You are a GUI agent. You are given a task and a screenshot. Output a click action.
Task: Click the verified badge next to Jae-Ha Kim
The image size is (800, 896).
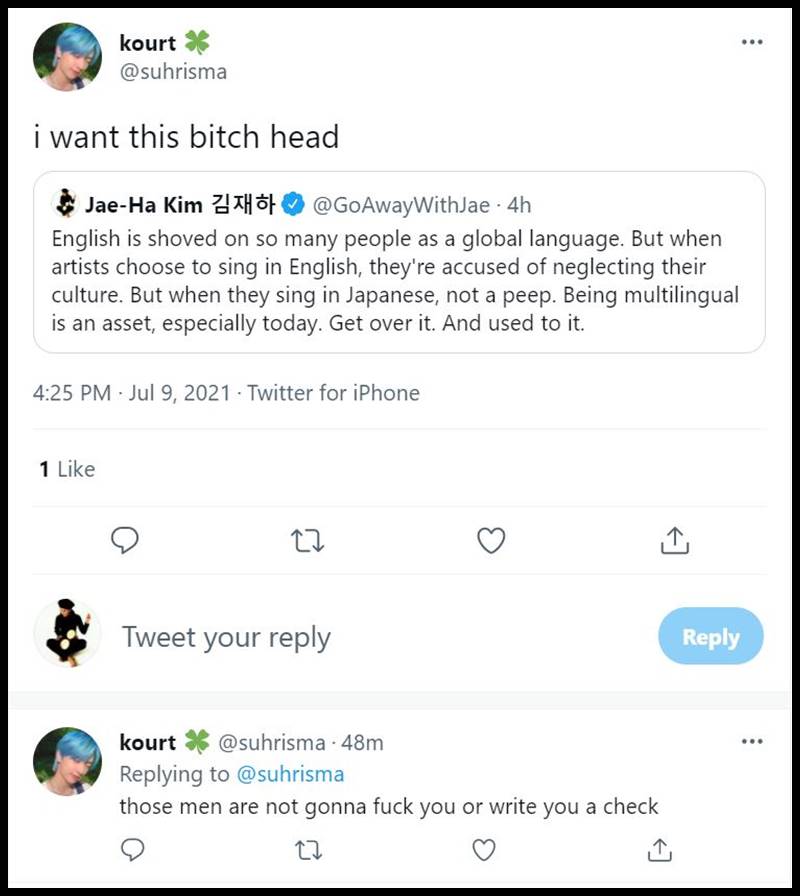(x=292, y=205)
